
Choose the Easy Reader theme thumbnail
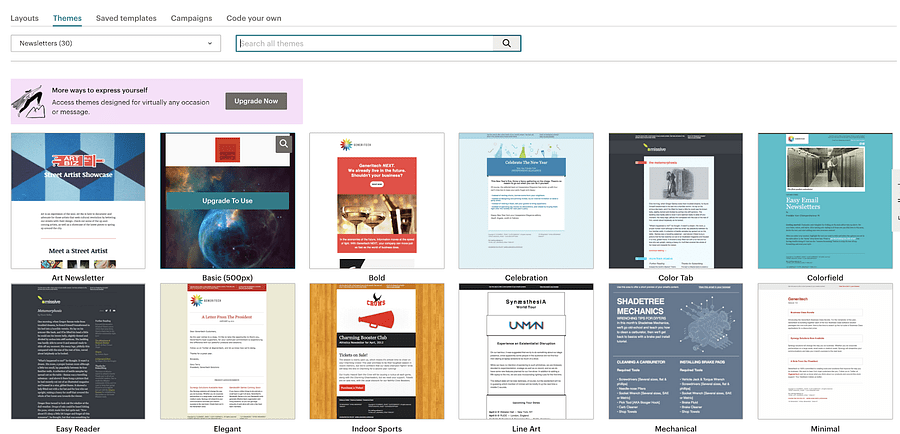point(77,351)
